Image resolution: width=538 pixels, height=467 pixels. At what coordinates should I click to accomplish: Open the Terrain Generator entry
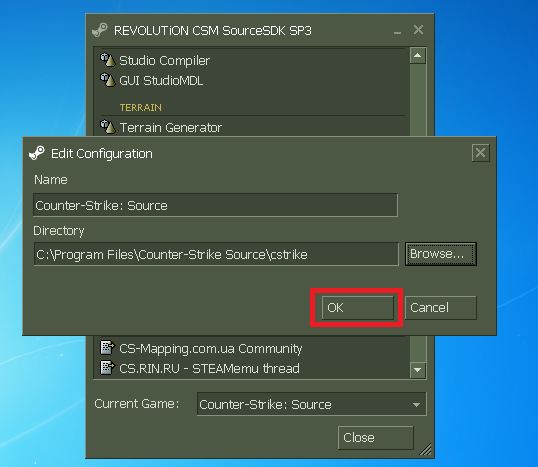coord(171,128)
